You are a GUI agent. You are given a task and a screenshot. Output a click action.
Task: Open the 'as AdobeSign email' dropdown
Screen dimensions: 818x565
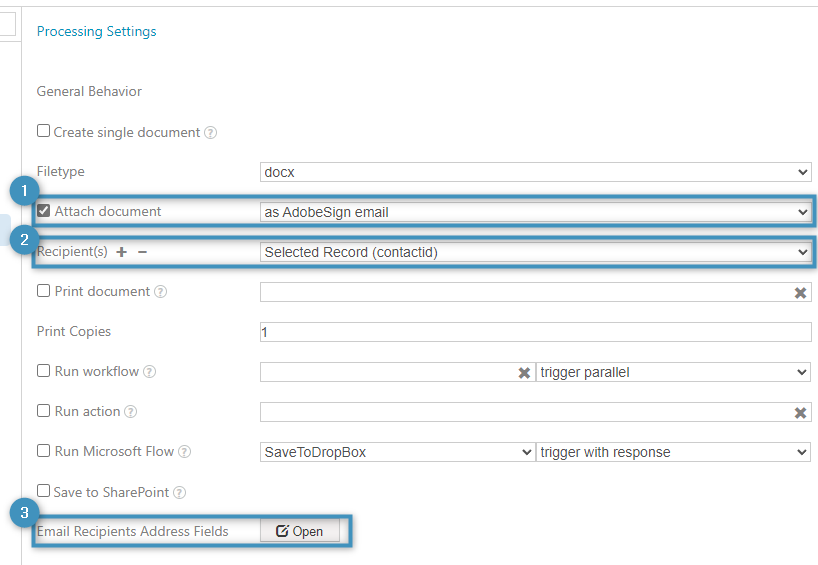coord(535,212)
